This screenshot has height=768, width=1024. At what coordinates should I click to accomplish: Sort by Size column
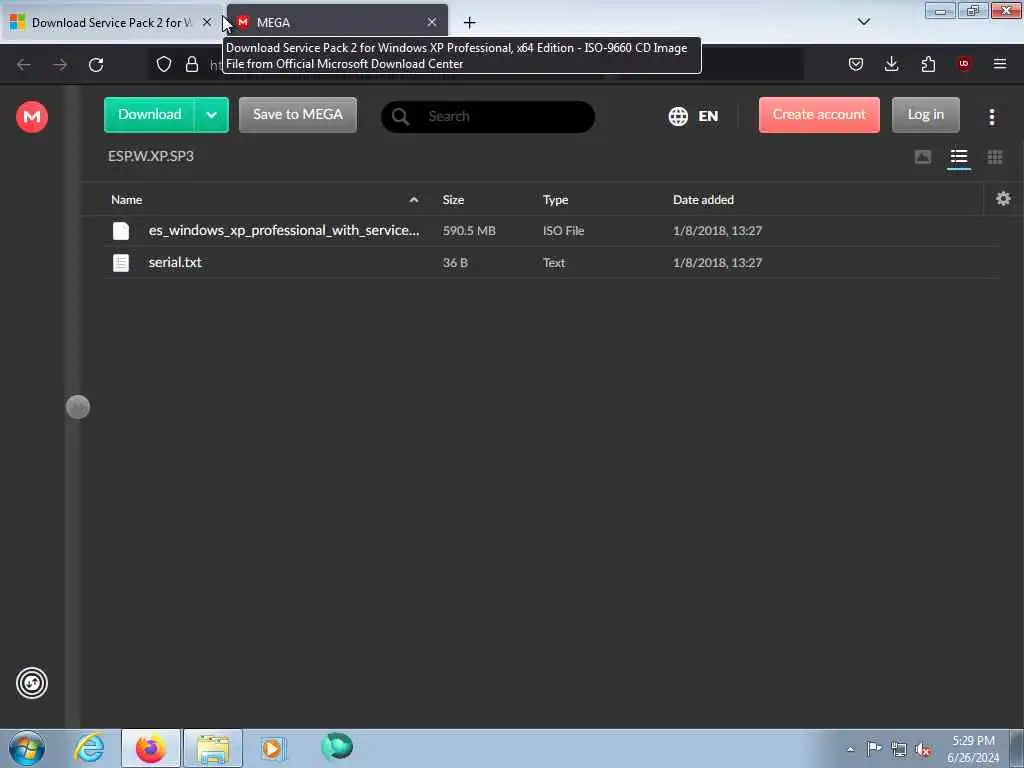453,200
